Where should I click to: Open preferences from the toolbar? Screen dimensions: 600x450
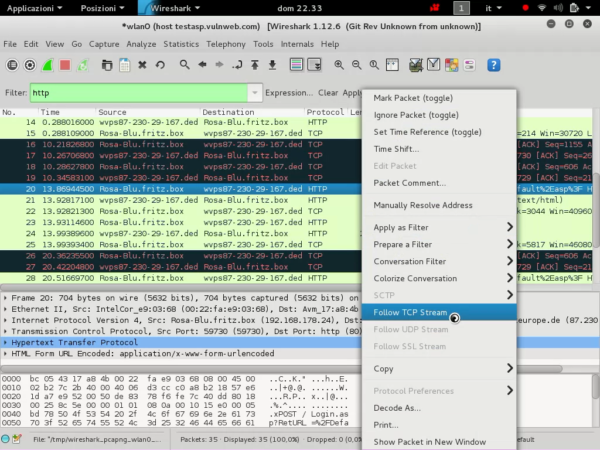tap(469, 65)
